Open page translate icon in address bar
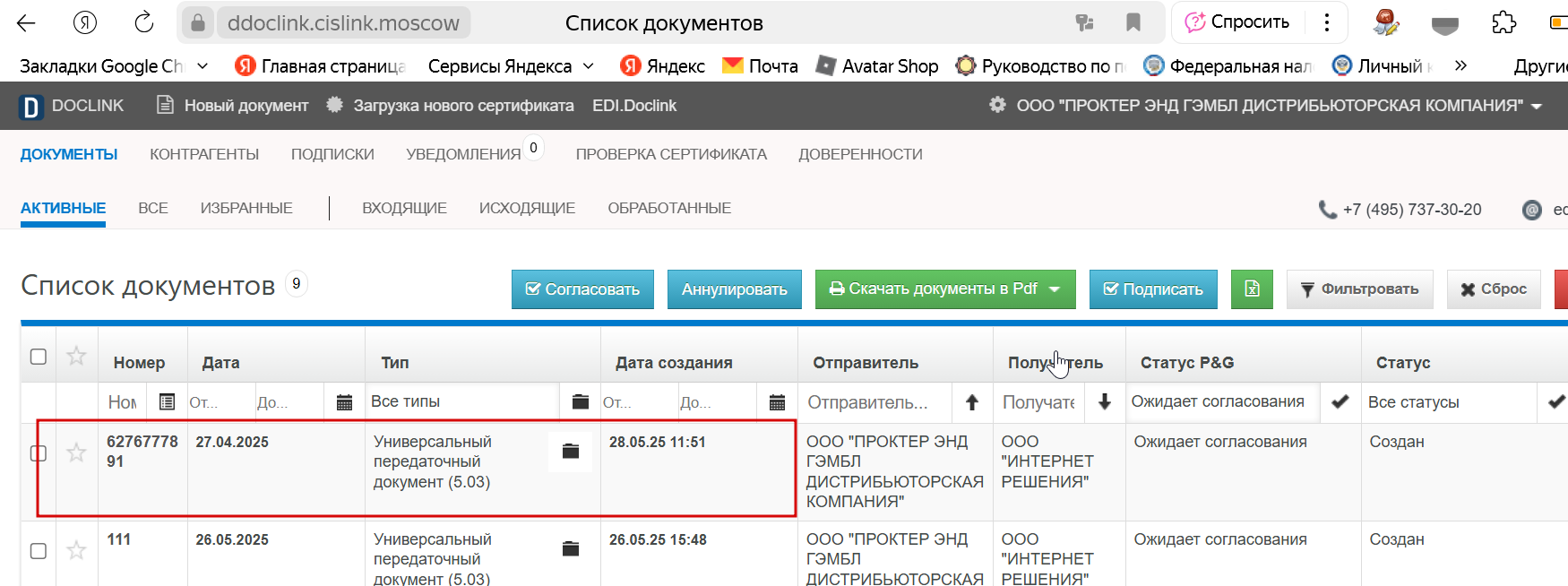The image size is (1568, 586). (x=1084, y=23)
